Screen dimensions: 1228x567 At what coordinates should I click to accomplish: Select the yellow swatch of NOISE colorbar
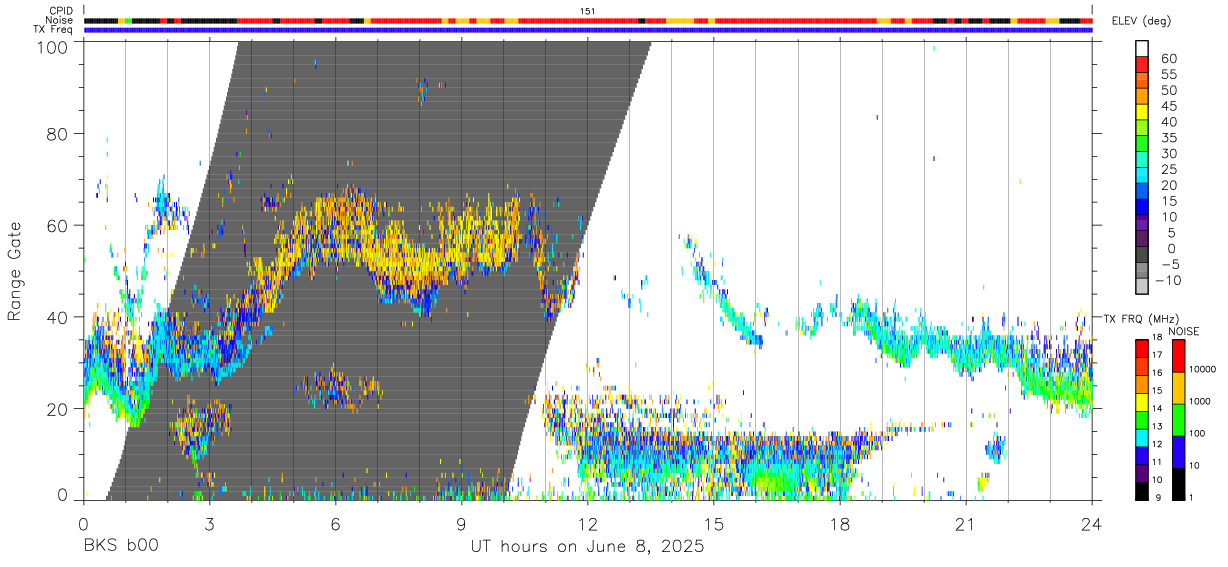click(1178, 388)
